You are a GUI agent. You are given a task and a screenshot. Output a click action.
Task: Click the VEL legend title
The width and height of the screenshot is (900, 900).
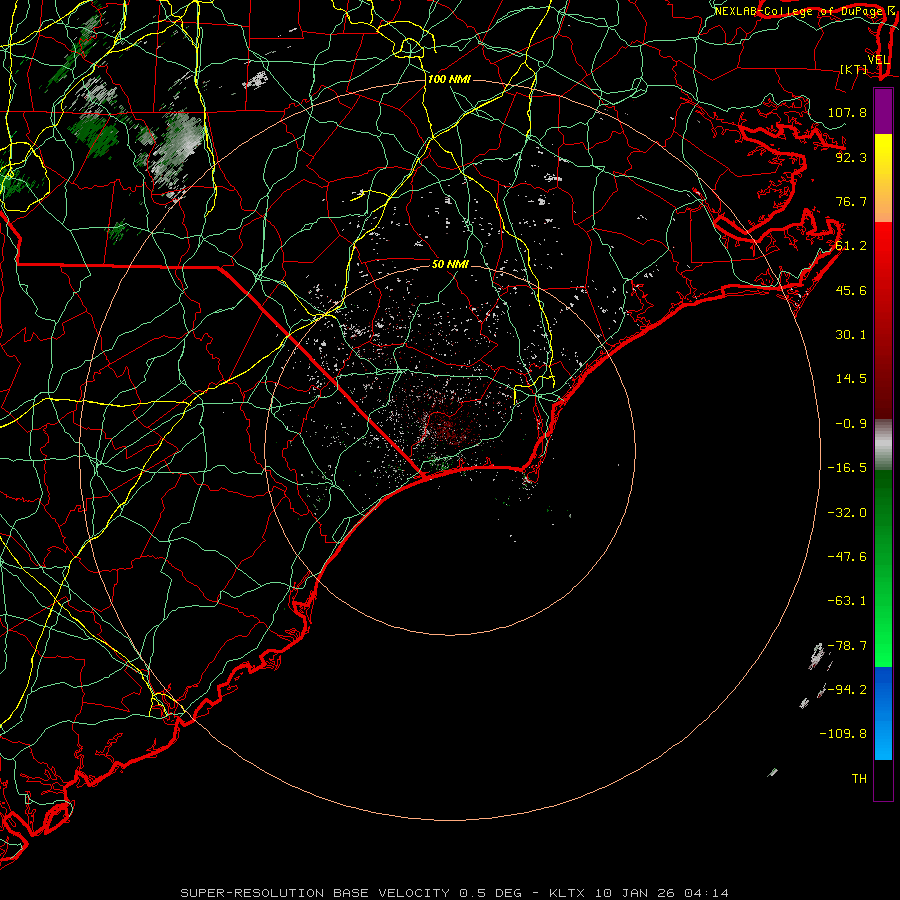(x=879, y=59)
